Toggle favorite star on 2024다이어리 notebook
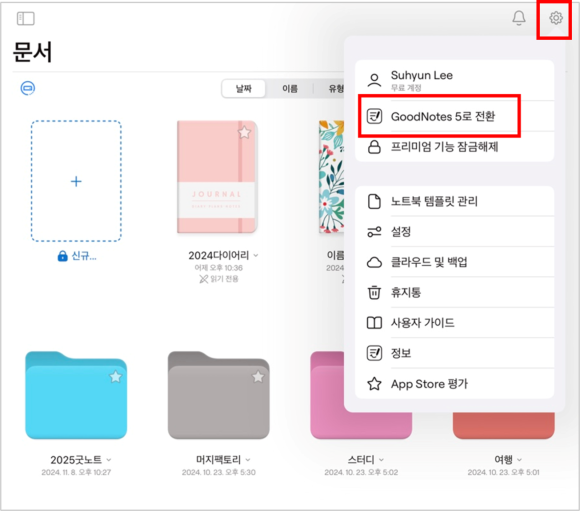This screenshot has width=580, height=511. 244,132
